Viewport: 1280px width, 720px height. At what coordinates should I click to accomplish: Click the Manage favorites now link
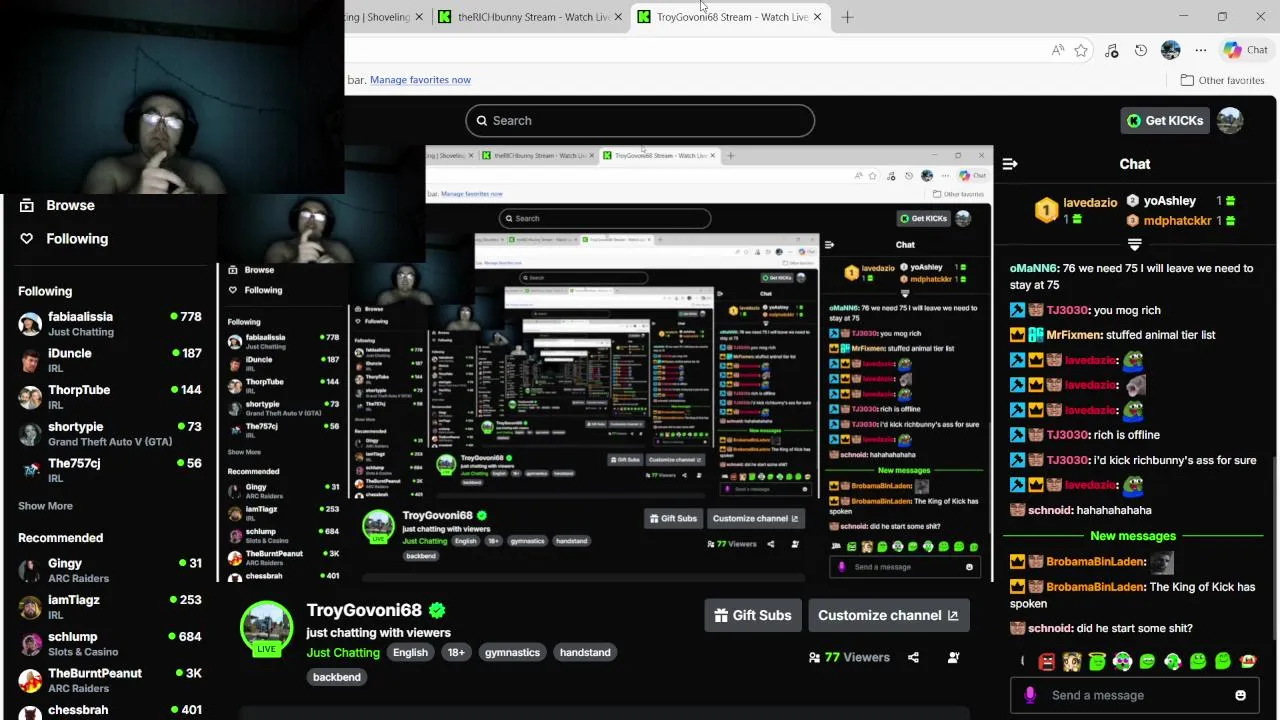pyautogui.click(x=420, y=80)
